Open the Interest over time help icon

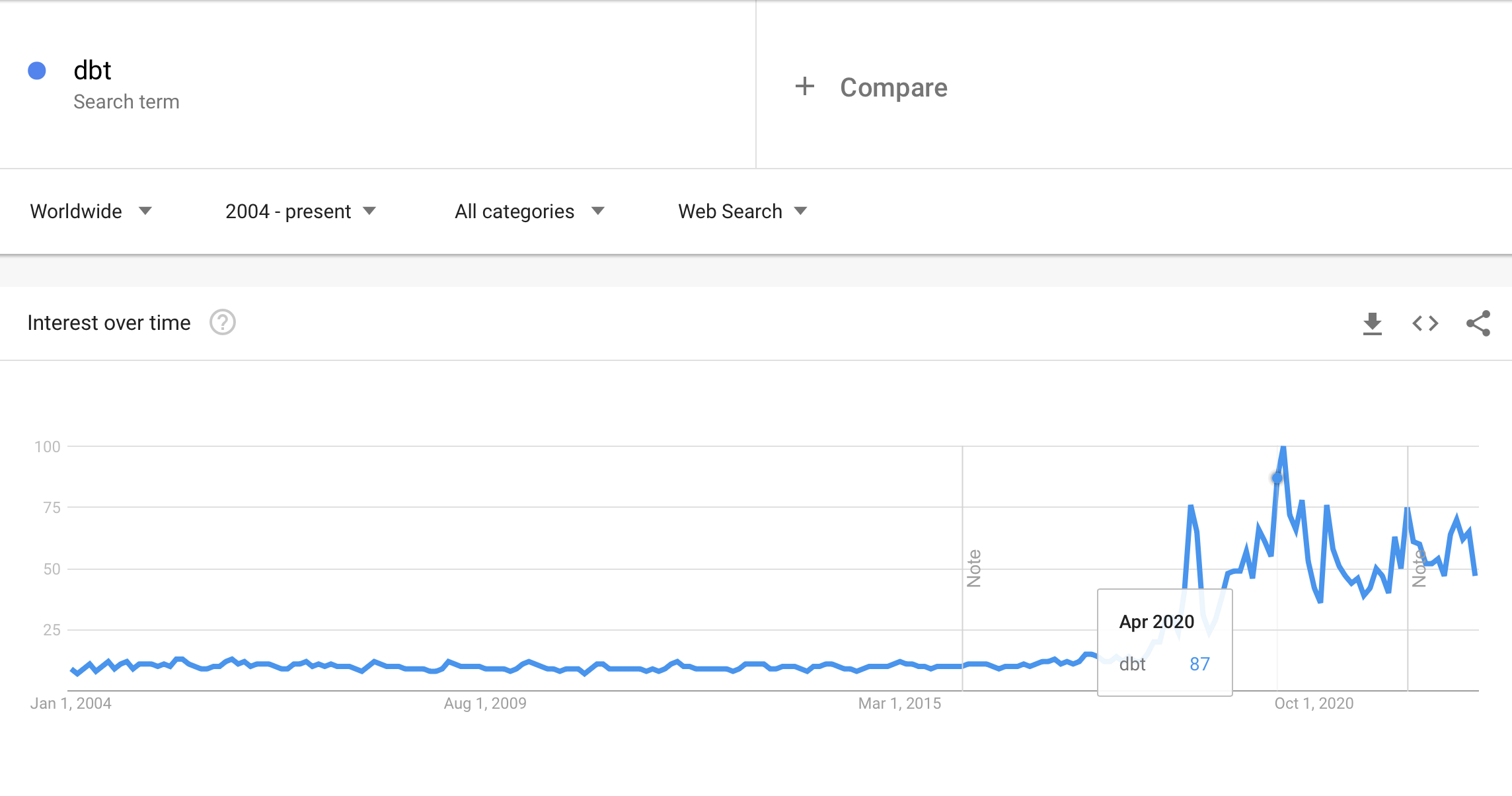223,323
